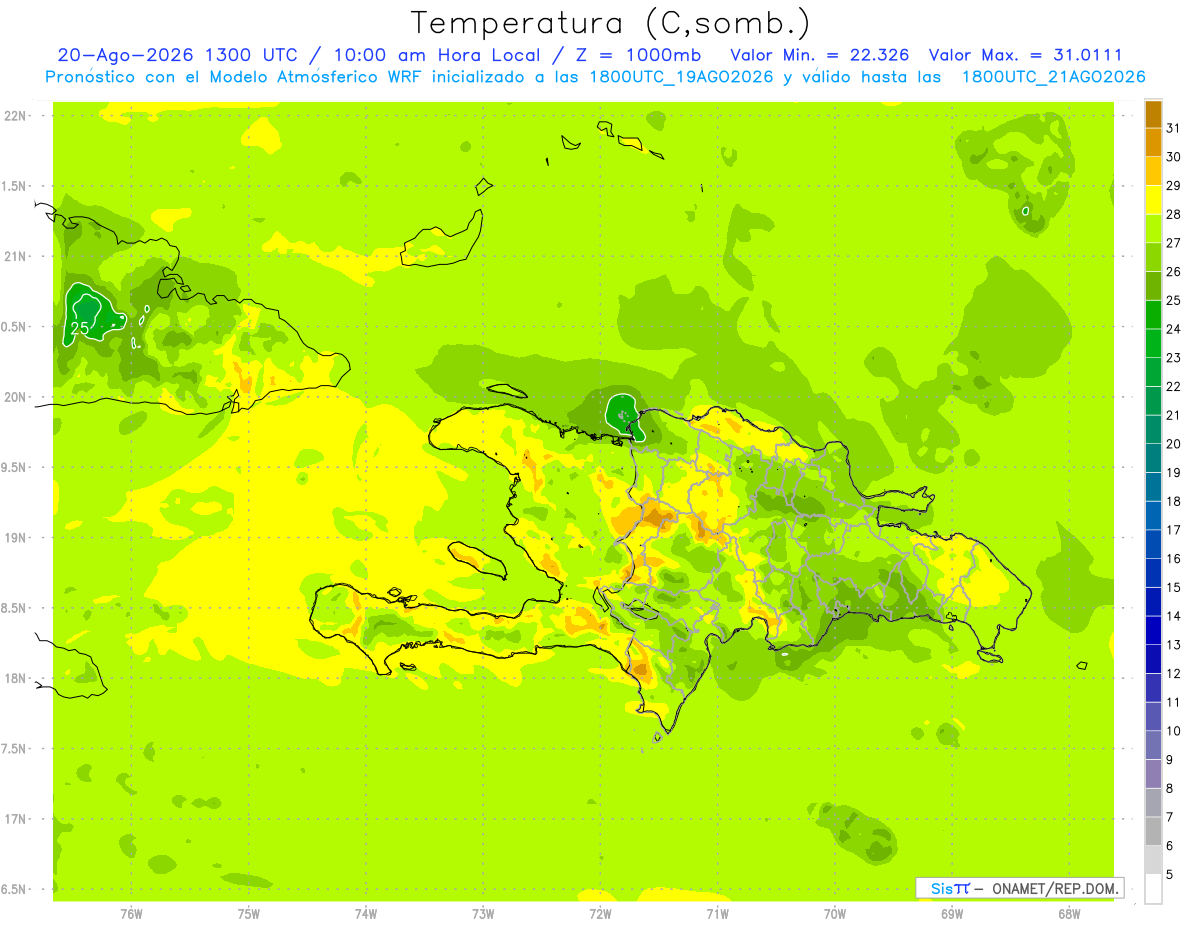This screenshot has width=1200, height=927.
Task: Click the "18N" latitude label
Action: click(x=14, y=678)
